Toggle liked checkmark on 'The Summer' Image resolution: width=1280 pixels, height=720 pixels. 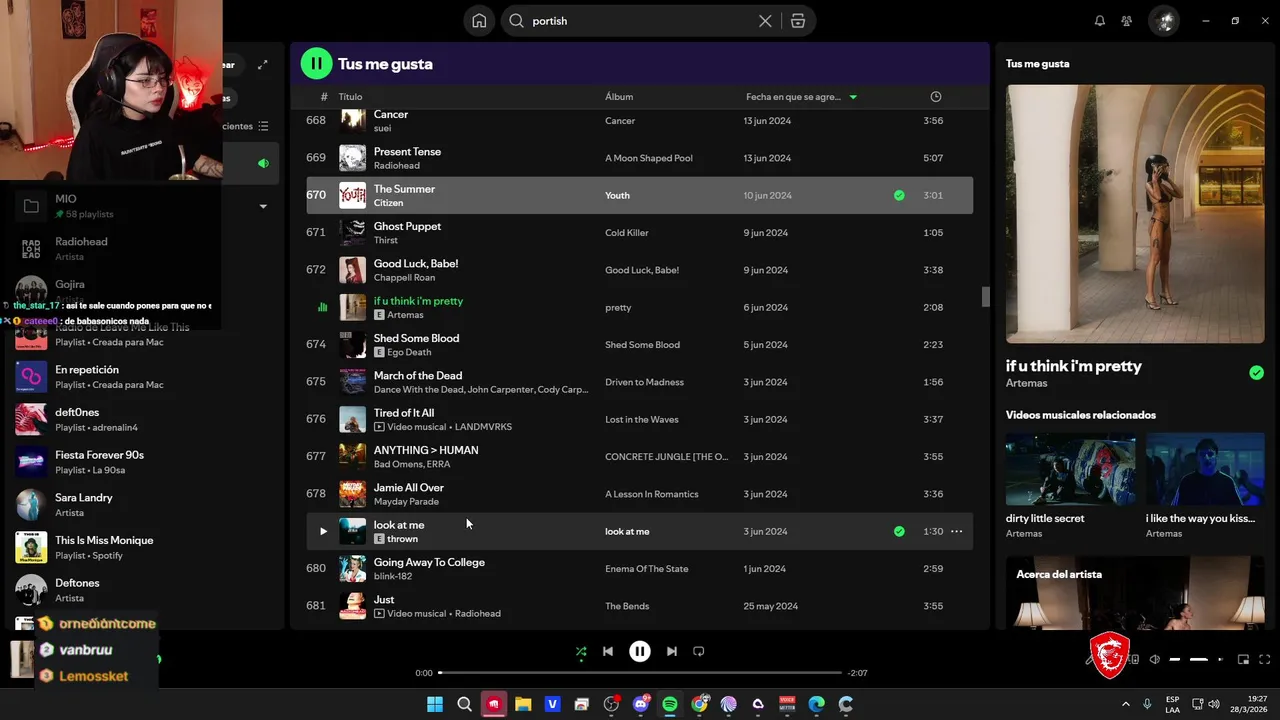click(x=899, y=196)
